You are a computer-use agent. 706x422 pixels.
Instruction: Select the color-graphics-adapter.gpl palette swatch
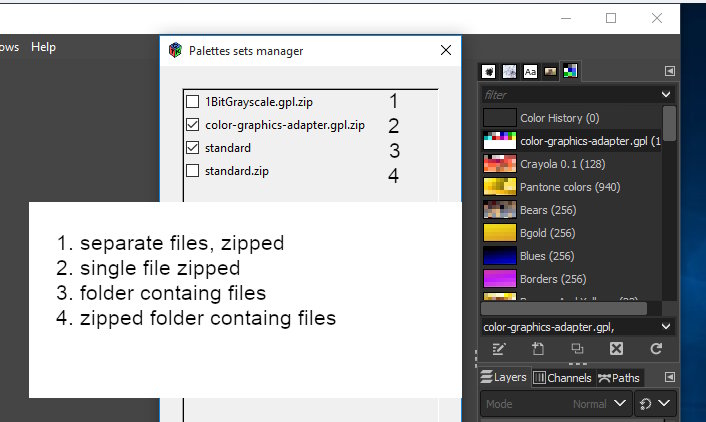pos(500,141)
